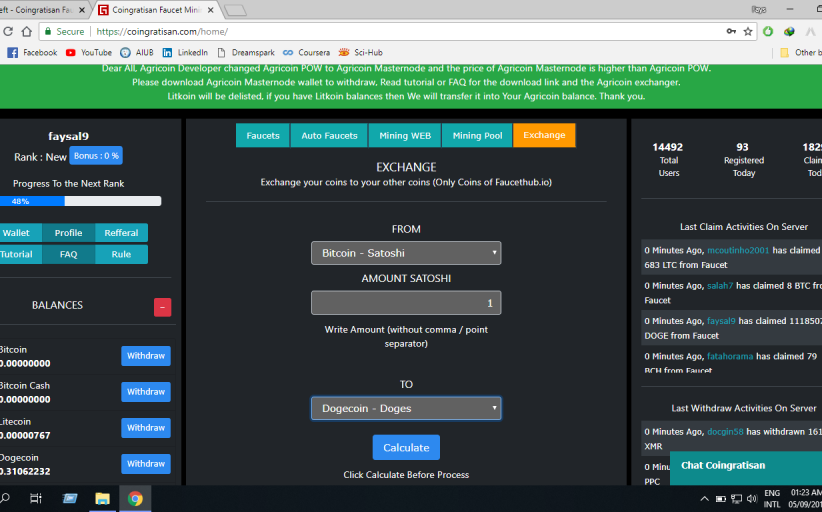
Task: Click the Amount Satoshi input field
Action: click(405, 303)
